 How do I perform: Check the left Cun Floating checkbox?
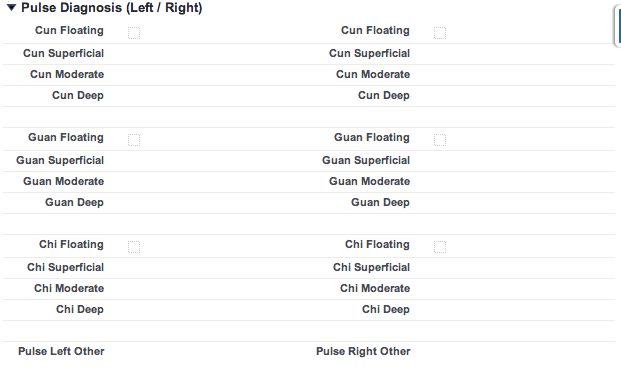134,33
